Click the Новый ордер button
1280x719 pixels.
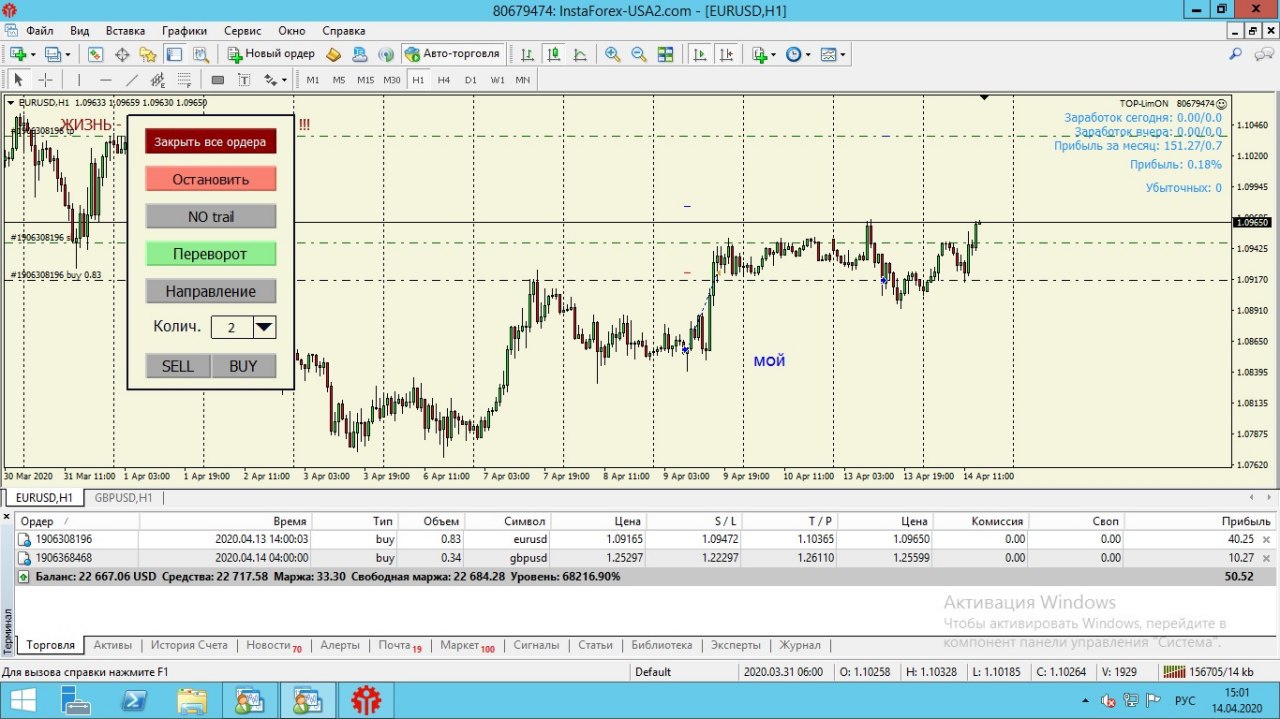coord(270,54)
